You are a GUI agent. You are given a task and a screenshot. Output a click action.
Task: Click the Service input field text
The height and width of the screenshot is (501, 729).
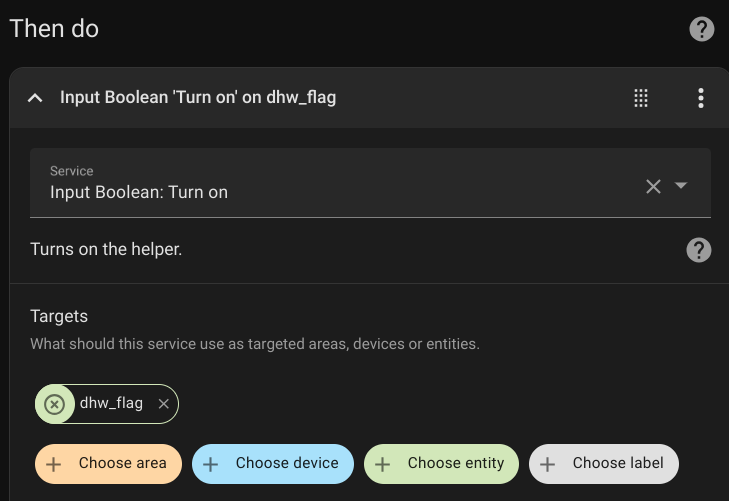139,192
